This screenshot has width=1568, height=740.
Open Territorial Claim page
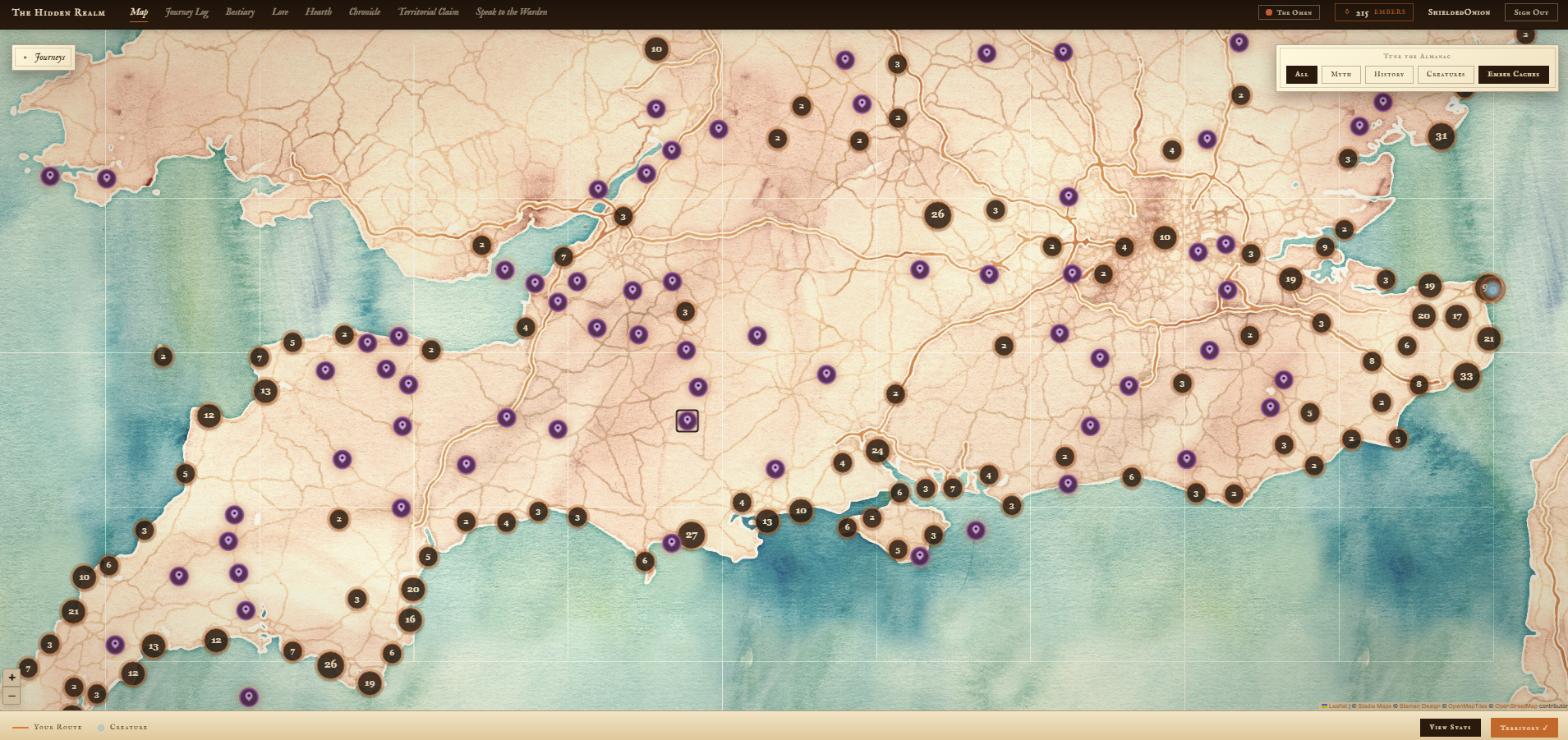pos(429,11)
